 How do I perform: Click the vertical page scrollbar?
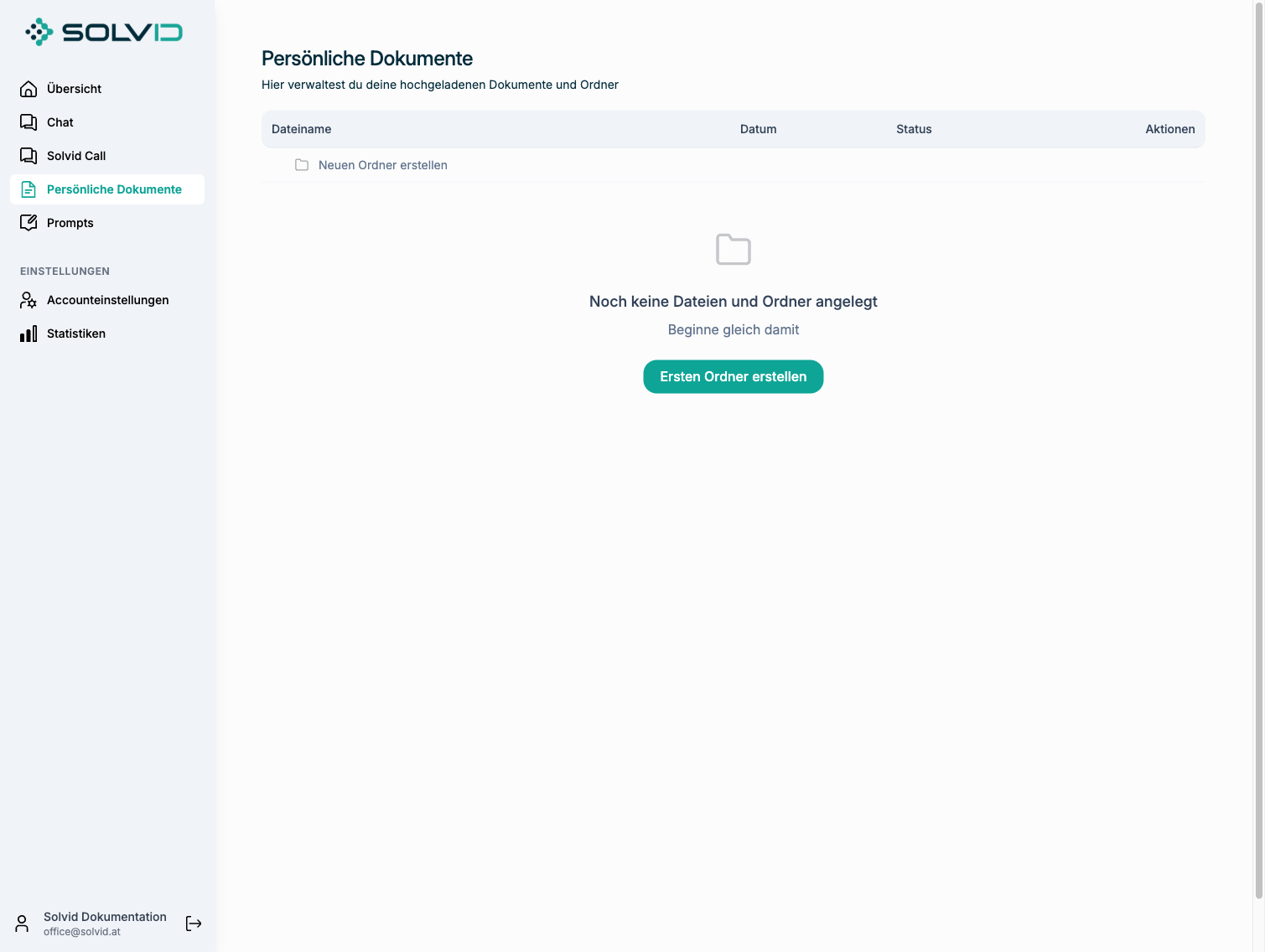pos(1258,450)
